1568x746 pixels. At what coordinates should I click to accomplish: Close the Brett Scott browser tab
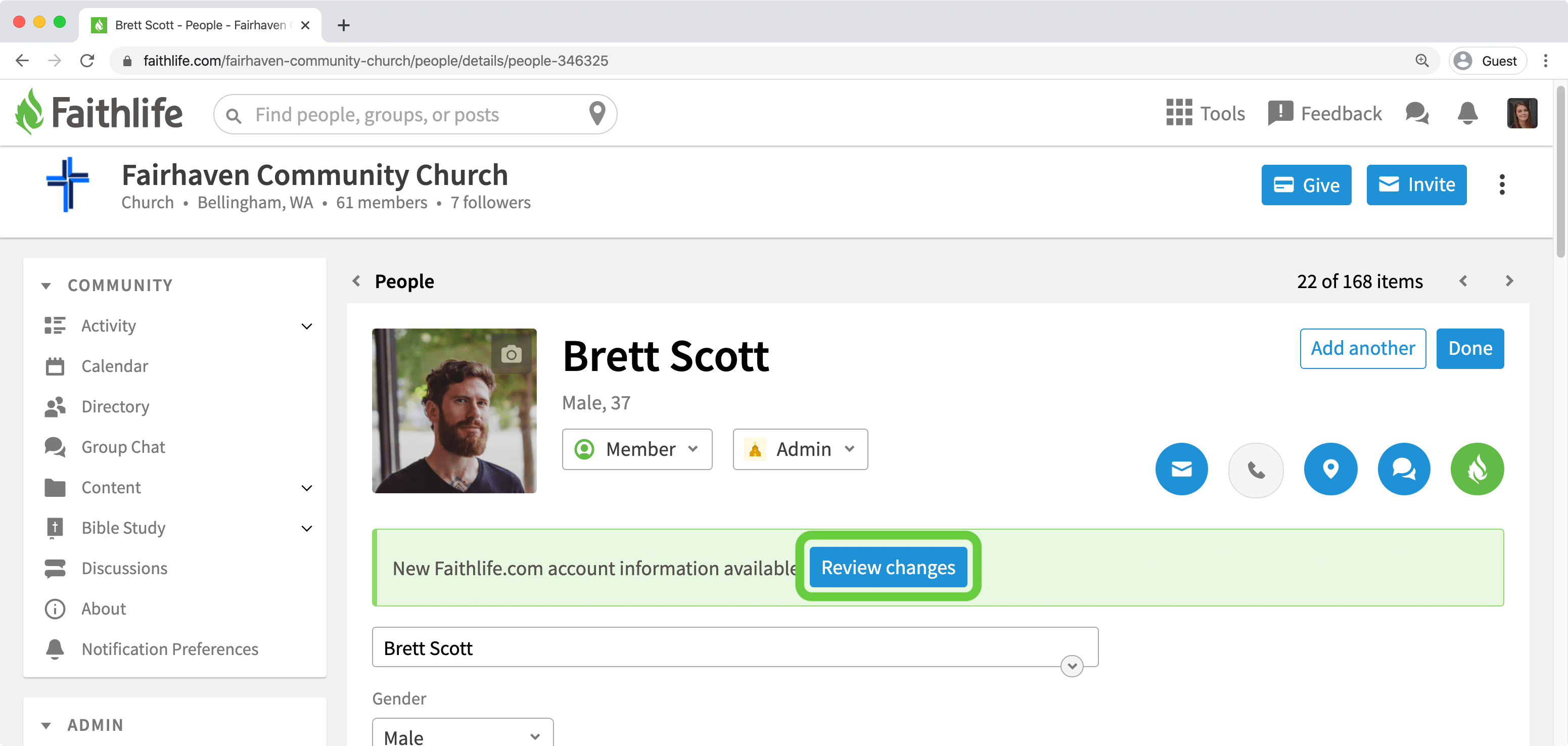pyautogui.click(x=306, y=25)
